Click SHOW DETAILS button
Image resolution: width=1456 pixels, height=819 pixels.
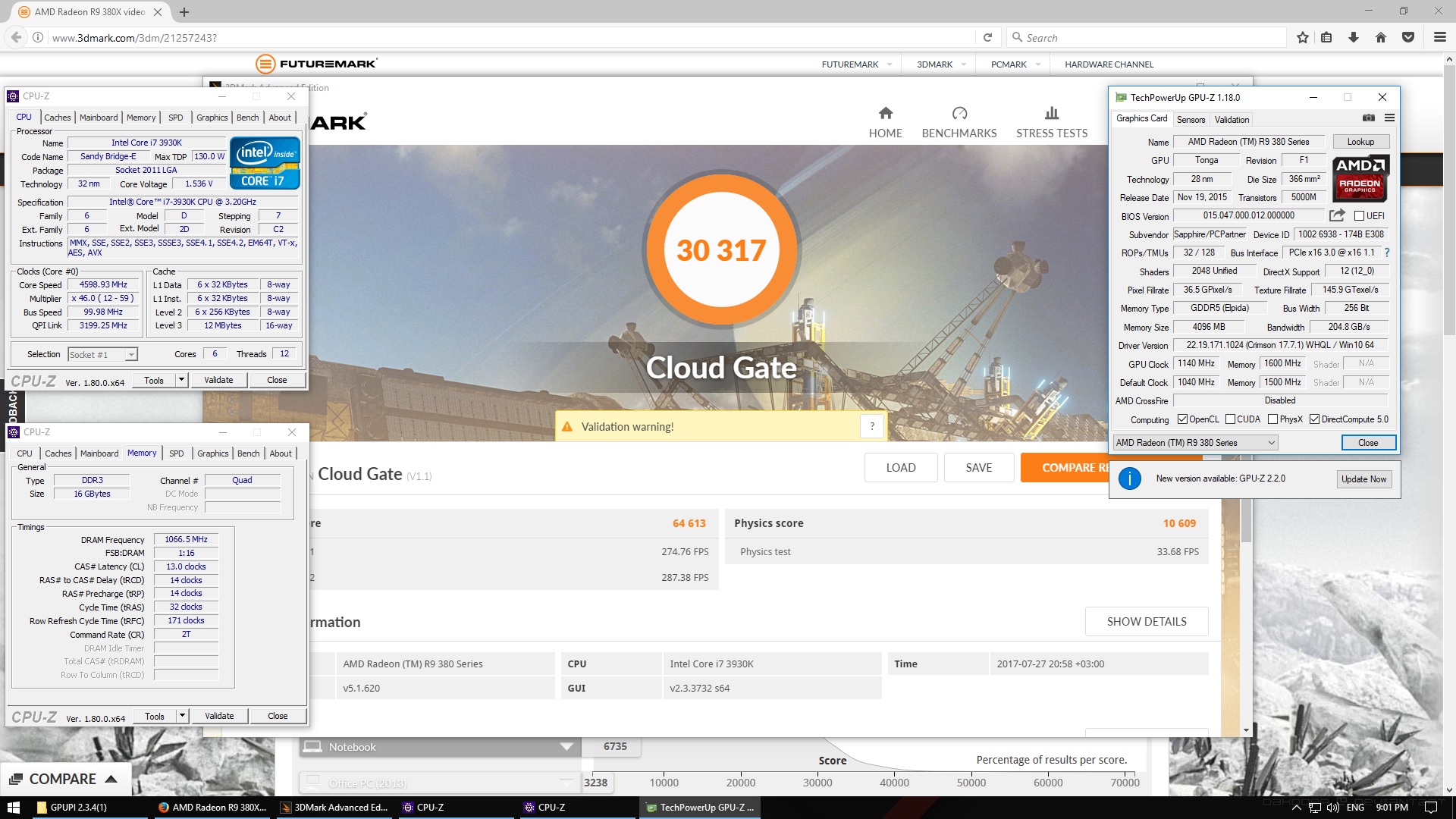tap(1147, 621)
